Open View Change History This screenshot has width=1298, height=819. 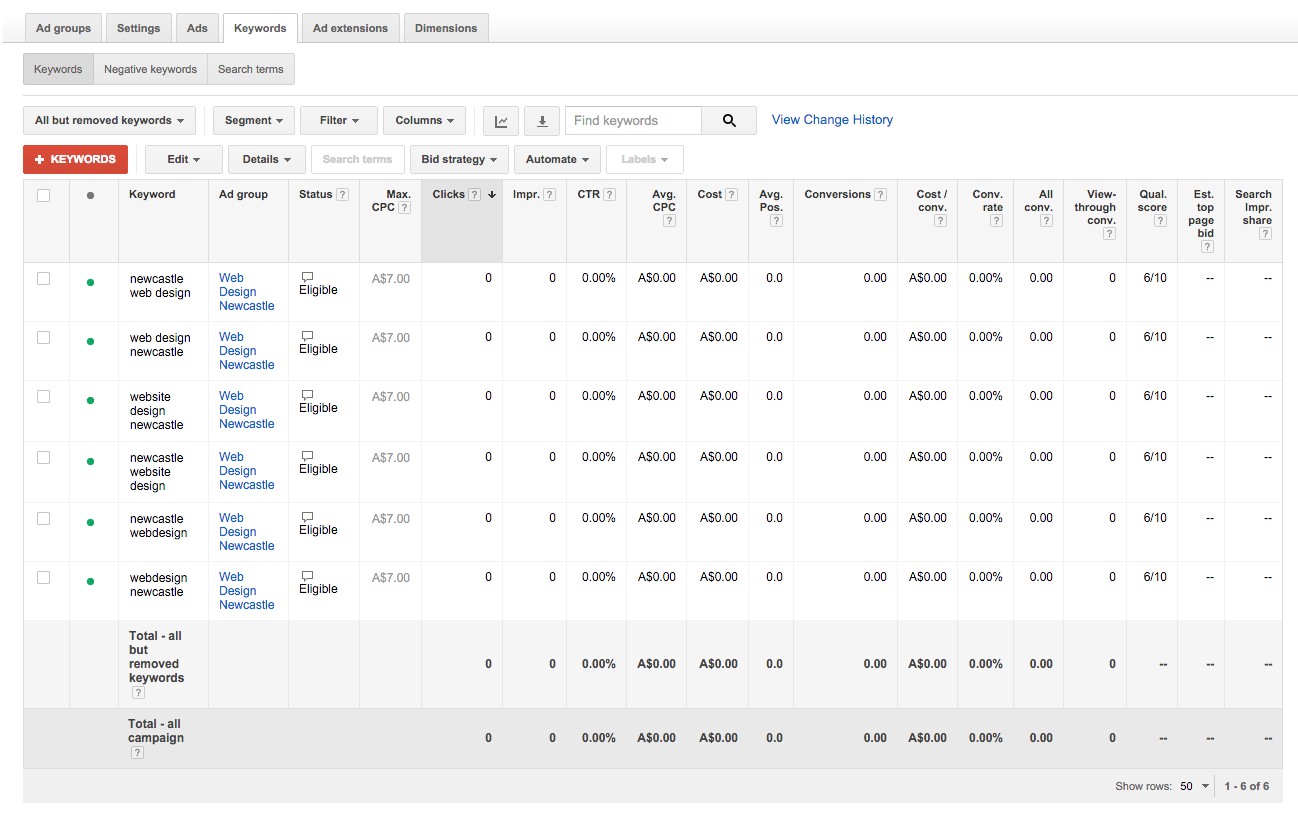click(x=831, y=119)
